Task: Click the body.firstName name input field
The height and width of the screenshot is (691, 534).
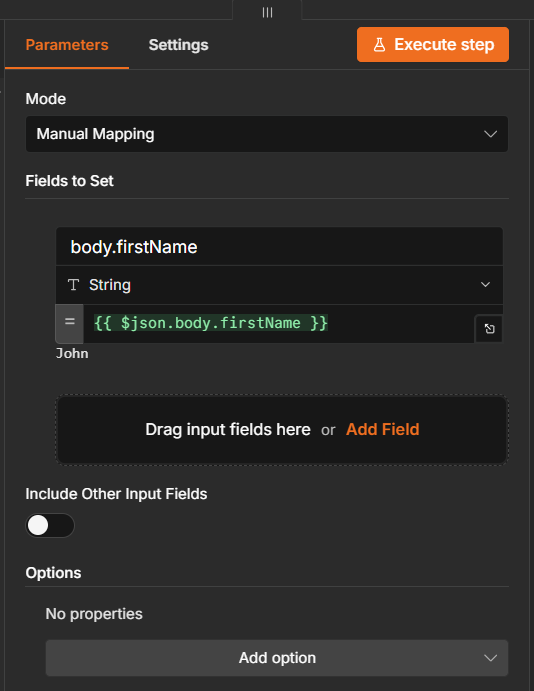Action: coord(279,247)
